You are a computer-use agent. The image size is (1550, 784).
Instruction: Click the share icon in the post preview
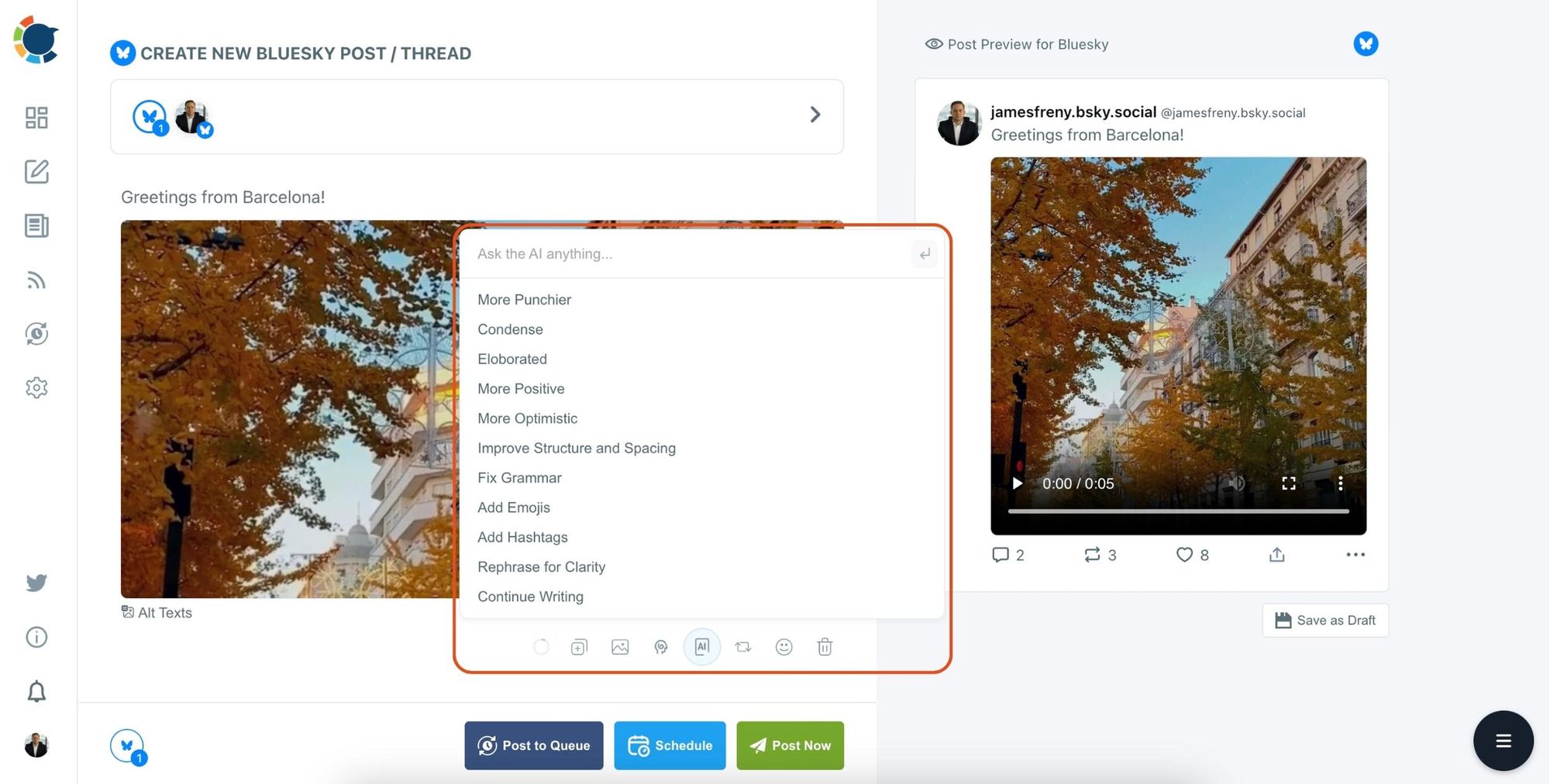(x=1277, y=555)
